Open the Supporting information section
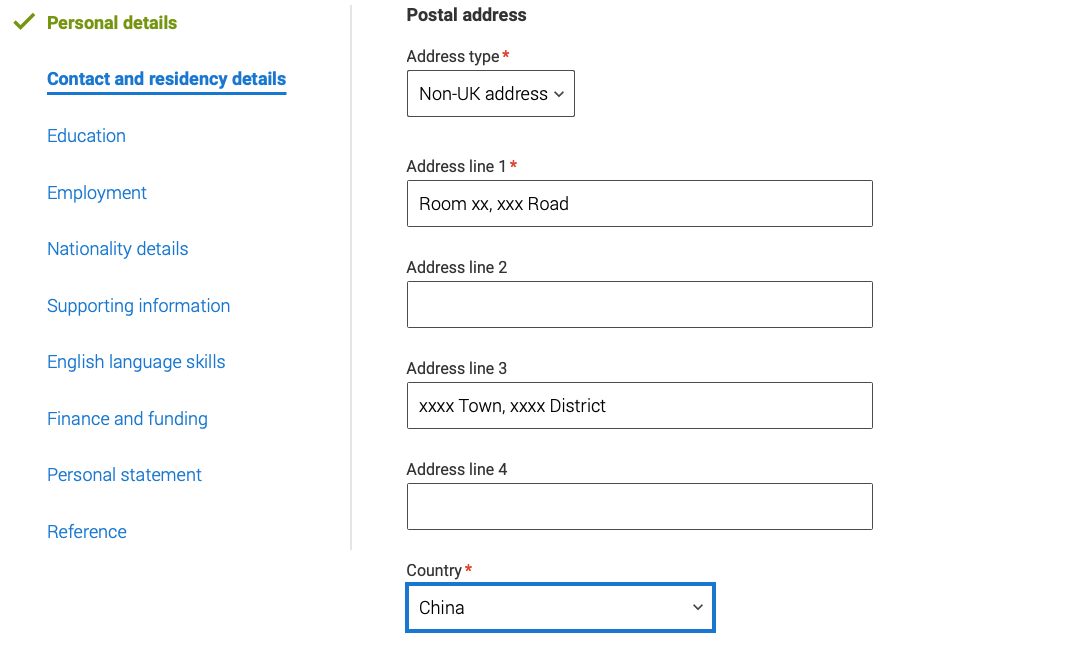The image size is (1070, 656). click(x=138, y=306)
